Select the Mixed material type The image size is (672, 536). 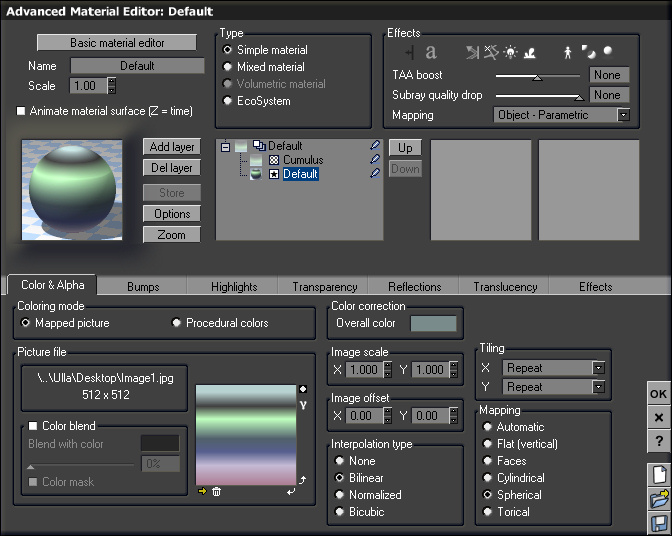click(x=228, y=67)
